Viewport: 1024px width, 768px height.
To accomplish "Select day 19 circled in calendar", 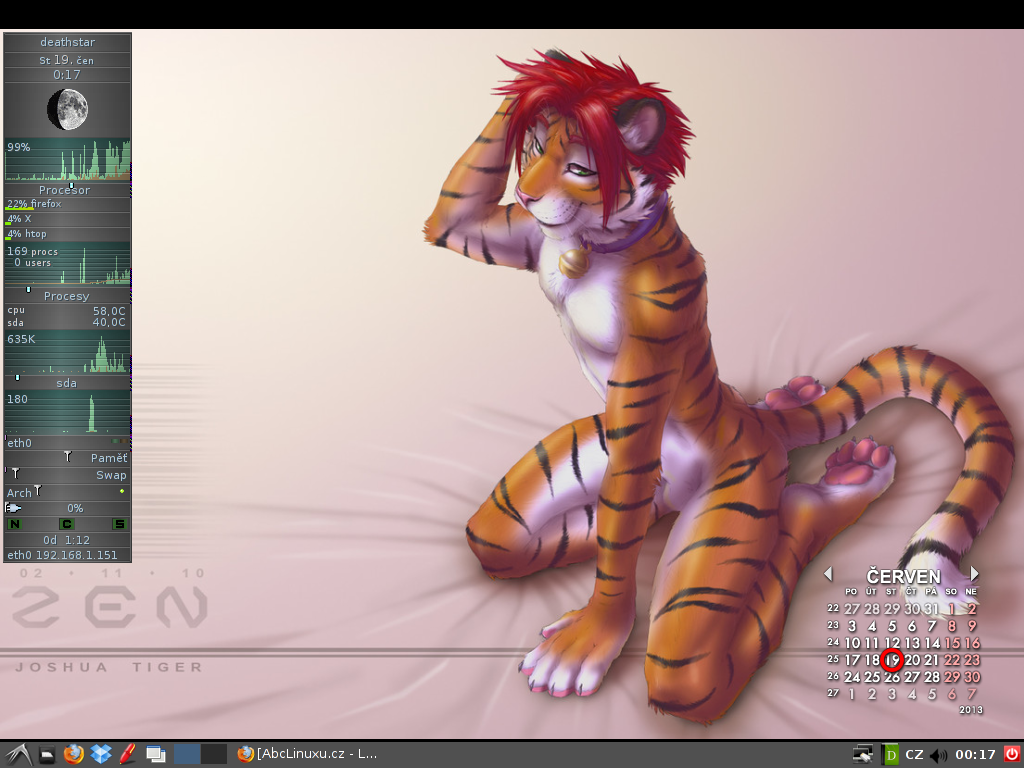I will [x=892, y=660].
